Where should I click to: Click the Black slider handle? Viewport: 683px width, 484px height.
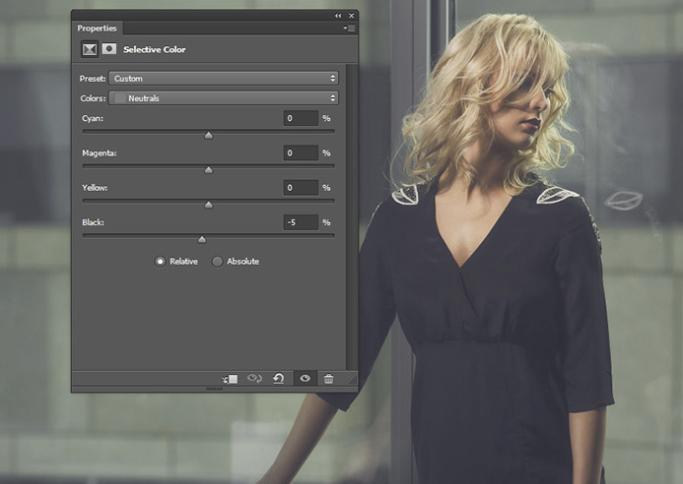point(202,239)
